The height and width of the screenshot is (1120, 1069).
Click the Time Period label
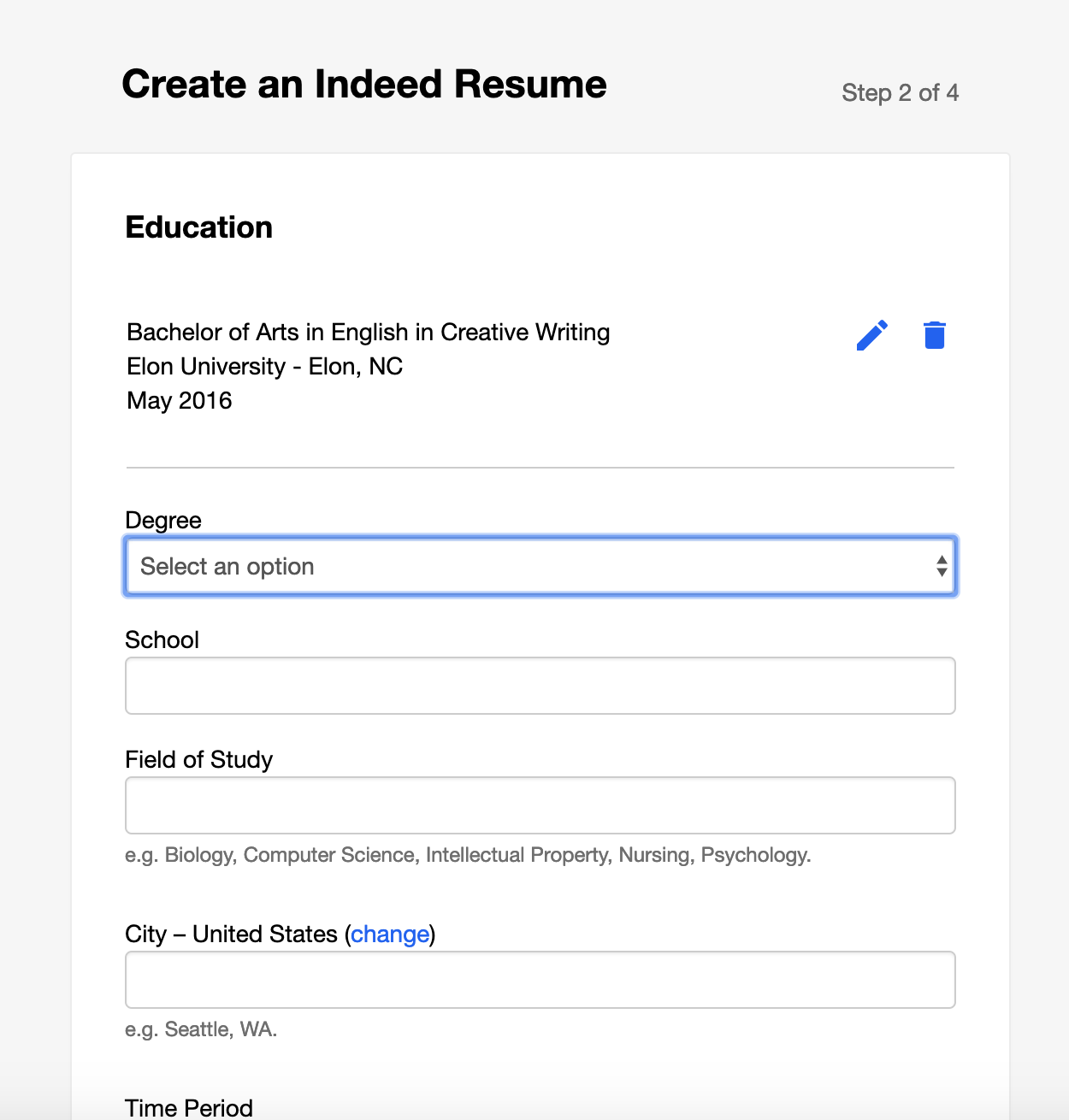(188, 1107)
